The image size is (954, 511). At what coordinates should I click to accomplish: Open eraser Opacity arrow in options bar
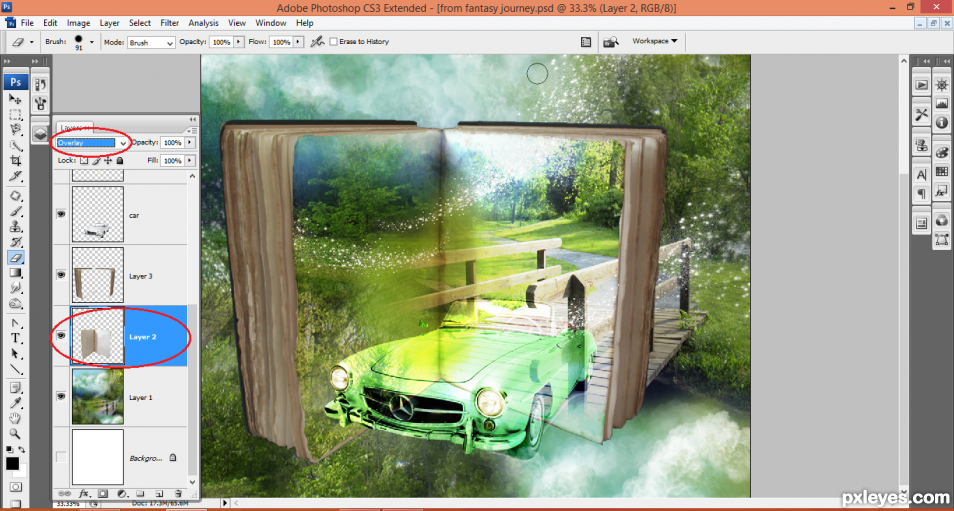coord(238,42)
